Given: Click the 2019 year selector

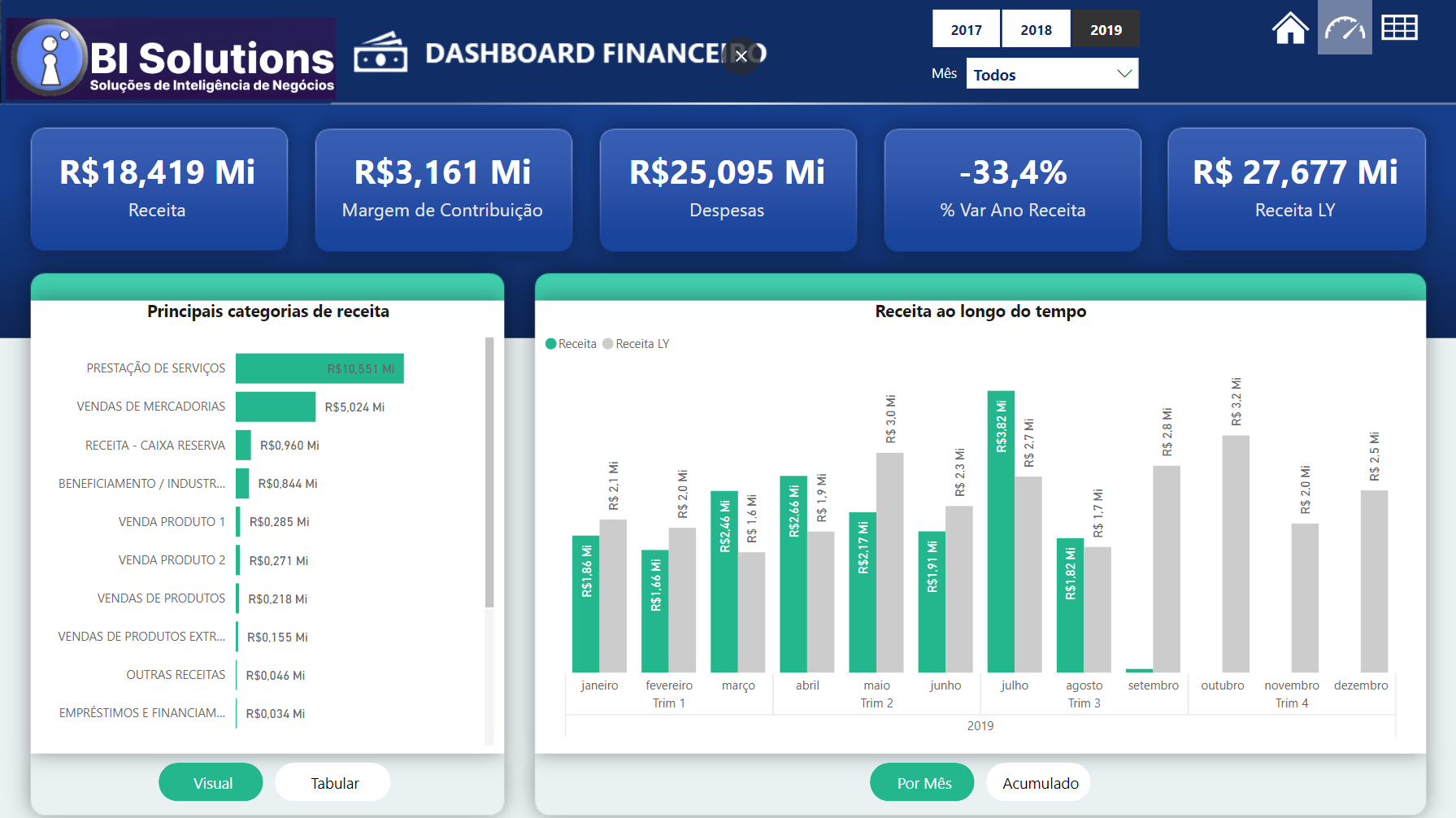Looking at the screenshot, I should (1106, 28).
